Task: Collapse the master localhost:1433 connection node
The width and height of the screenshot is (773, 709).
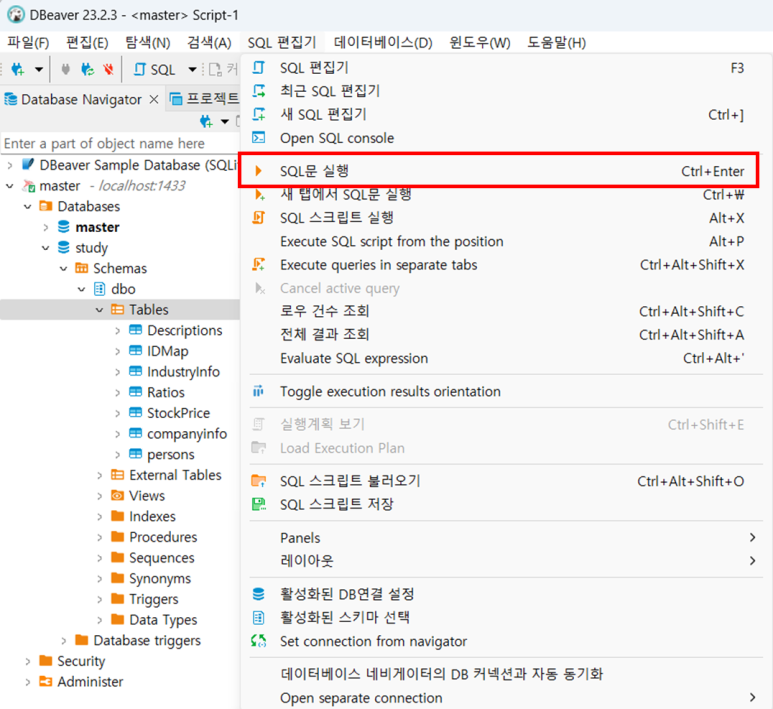Action: point(10,186)
